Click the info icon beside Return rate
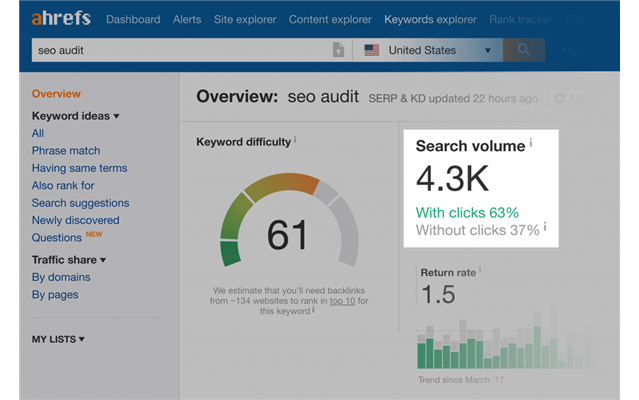 [479, 270]
